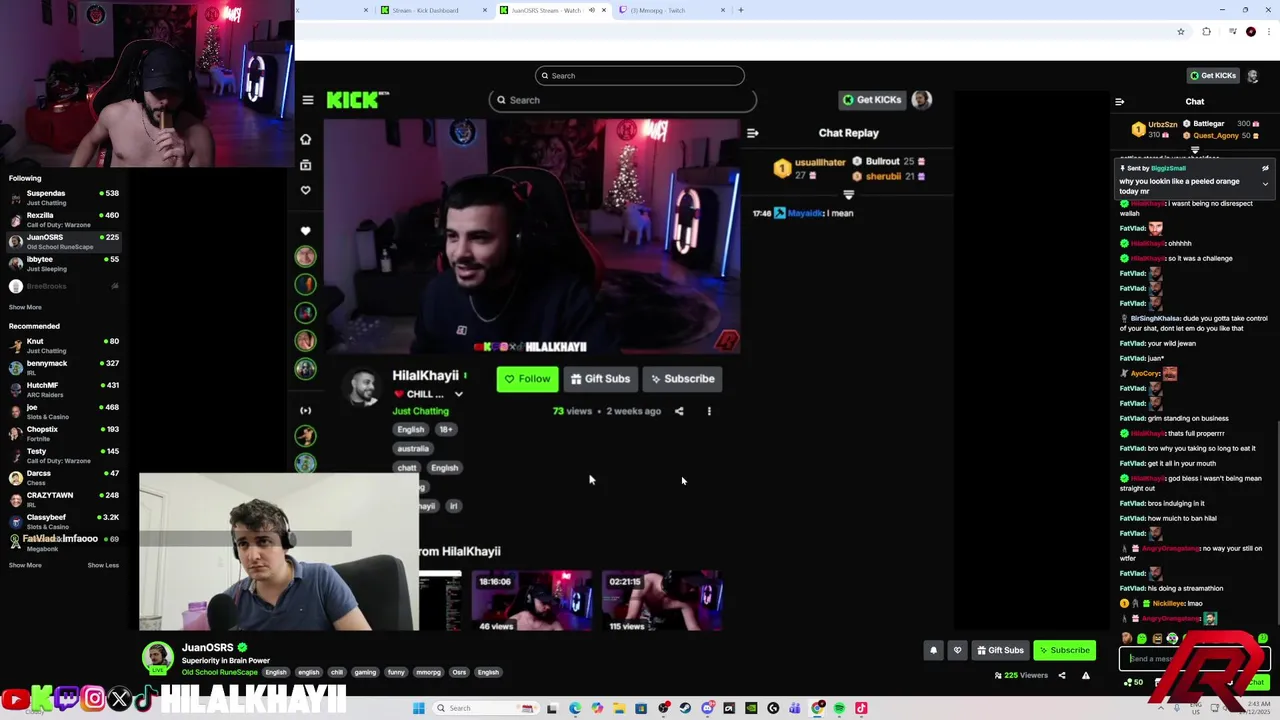Viewport: 1280px width, 720px height.
Task: Unpin the BiggzSmall pinned message
Action: 1265,168
